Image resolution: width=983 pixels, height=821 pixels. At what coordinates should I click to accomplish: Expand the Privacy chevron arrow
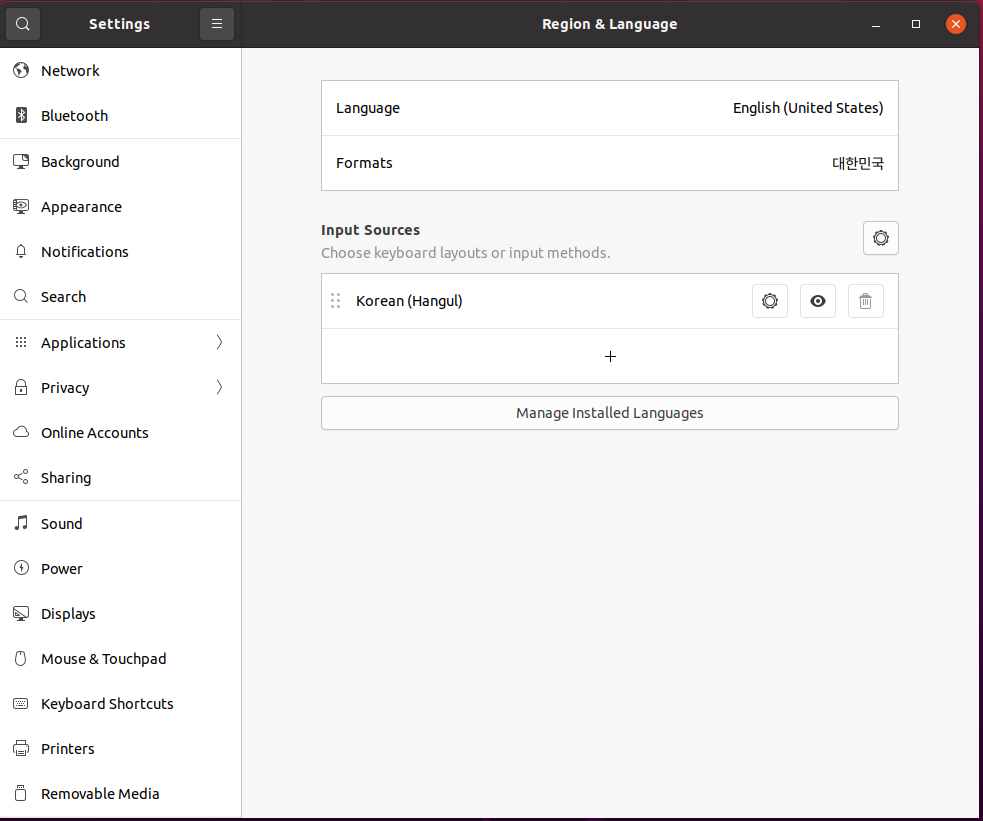coord(219,387)
